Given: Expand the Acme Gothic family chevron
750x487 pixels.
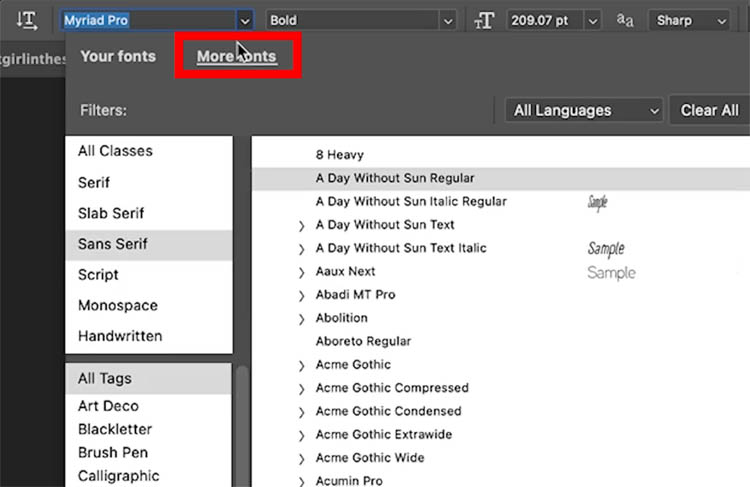Looking at the screenshot, I should coord(301,365).
